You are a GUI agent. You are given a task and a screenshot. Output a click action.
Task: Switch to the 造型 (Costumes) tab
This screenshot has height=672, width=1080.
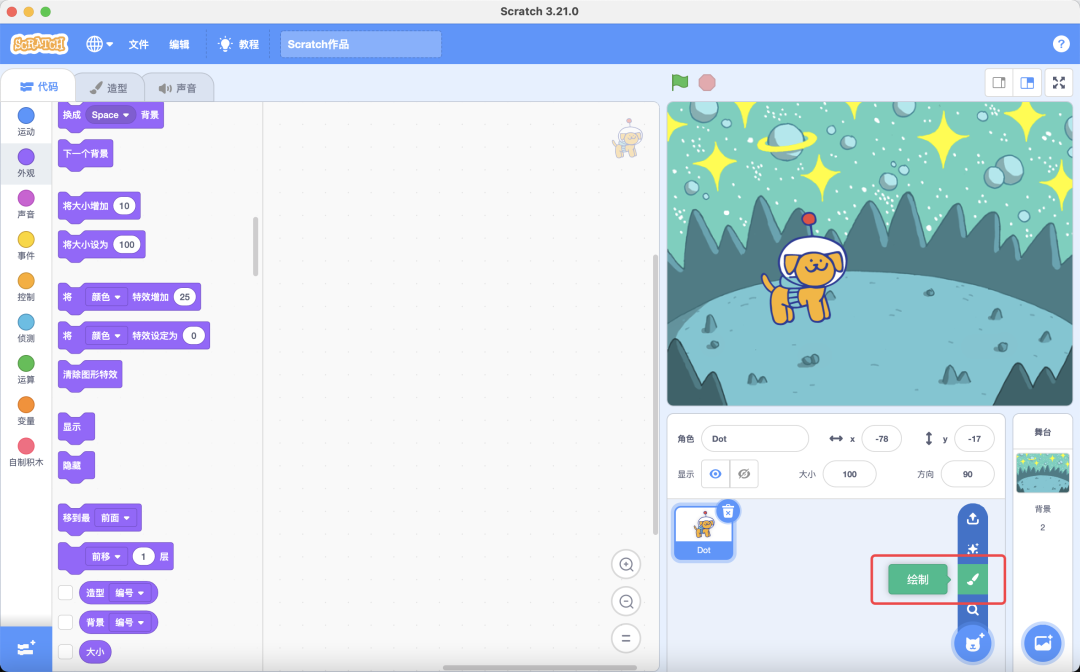(109, 87)
